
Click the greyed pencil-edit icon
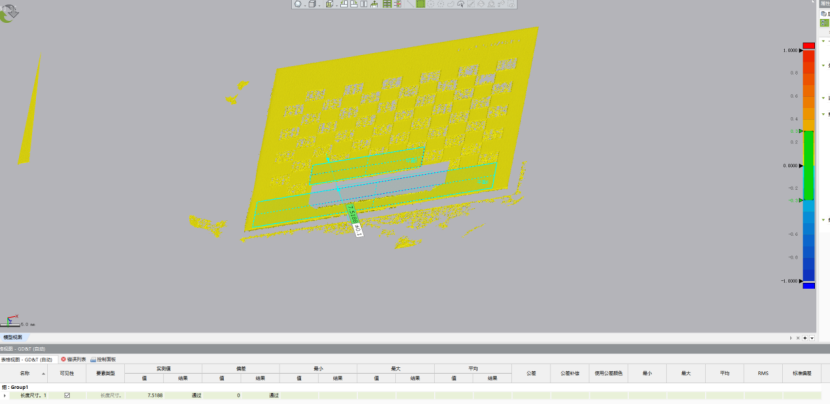click(x=471, y=4)
